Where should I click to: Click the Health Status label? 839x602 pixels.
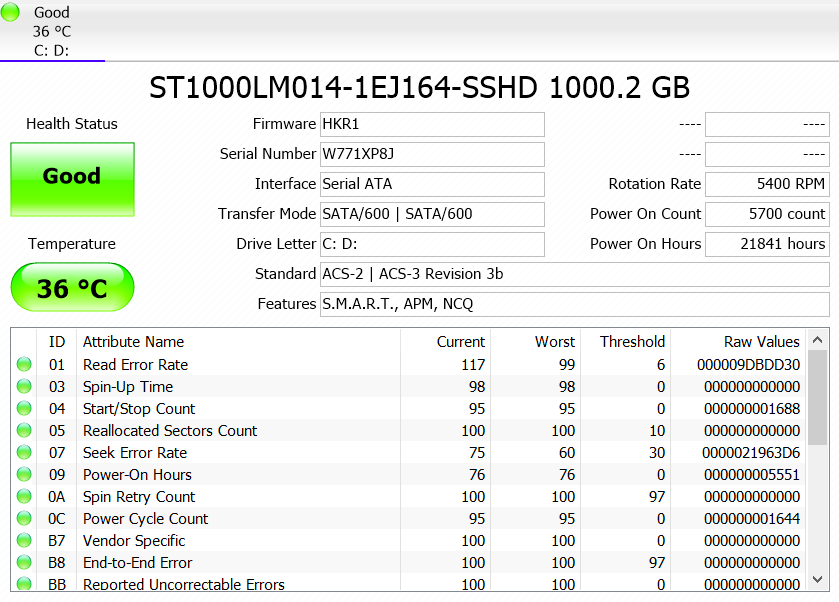72,124
